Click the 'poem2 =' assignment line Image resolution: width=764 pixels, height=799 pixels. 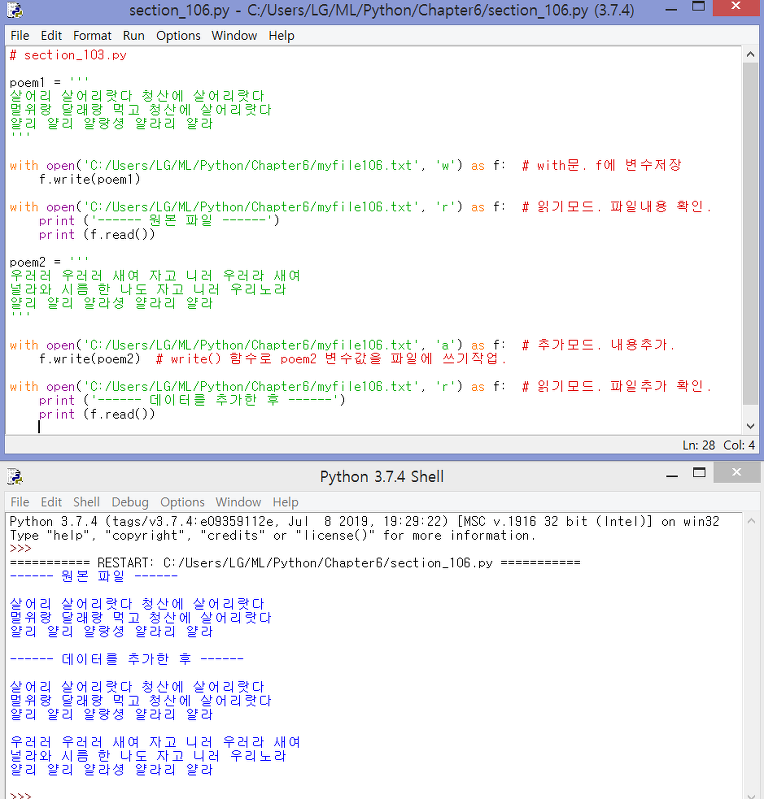[49, 262]
